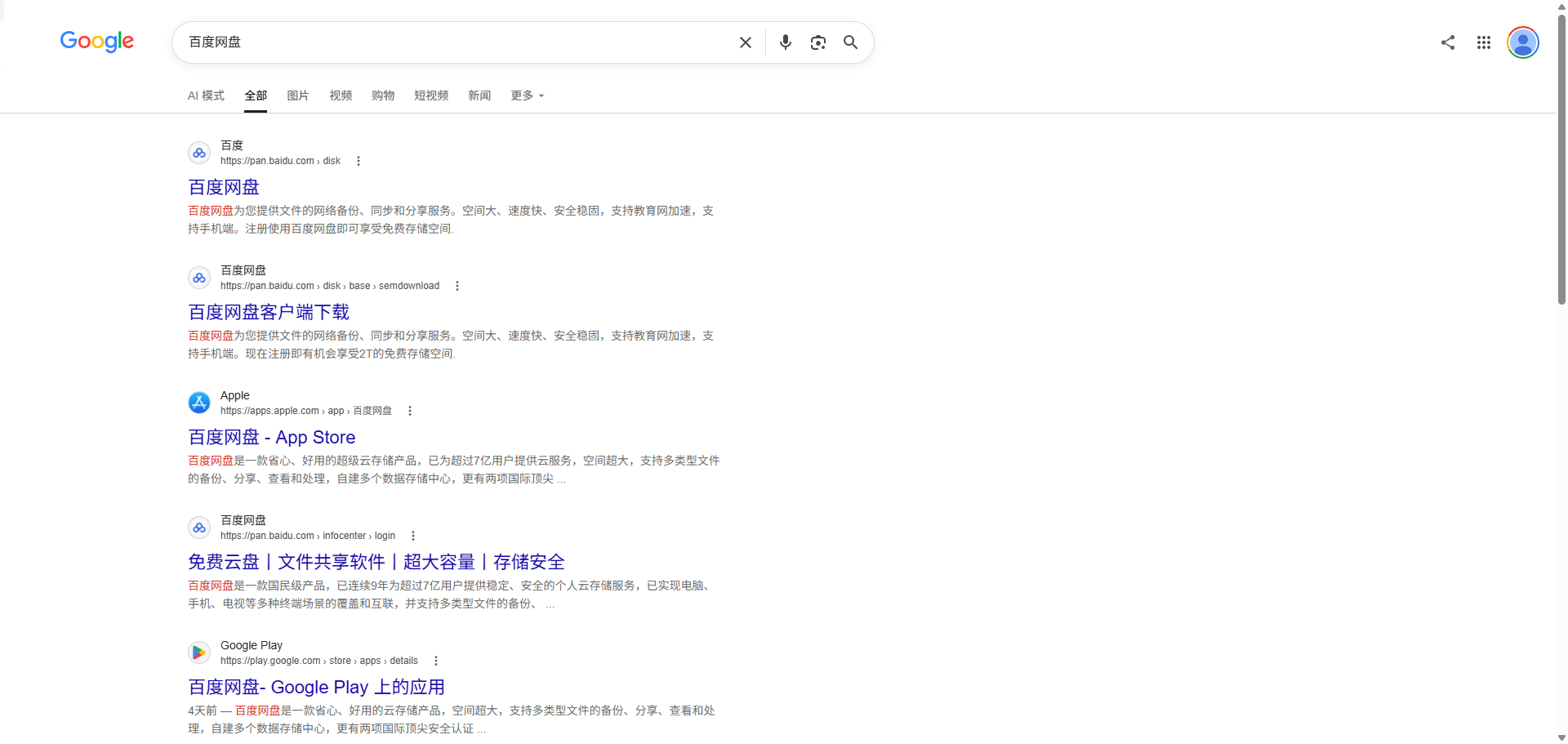The height and width of the screenshot is (744, 1568).
Task: Submit search with magnifier icon
Action: click(851, 42)
